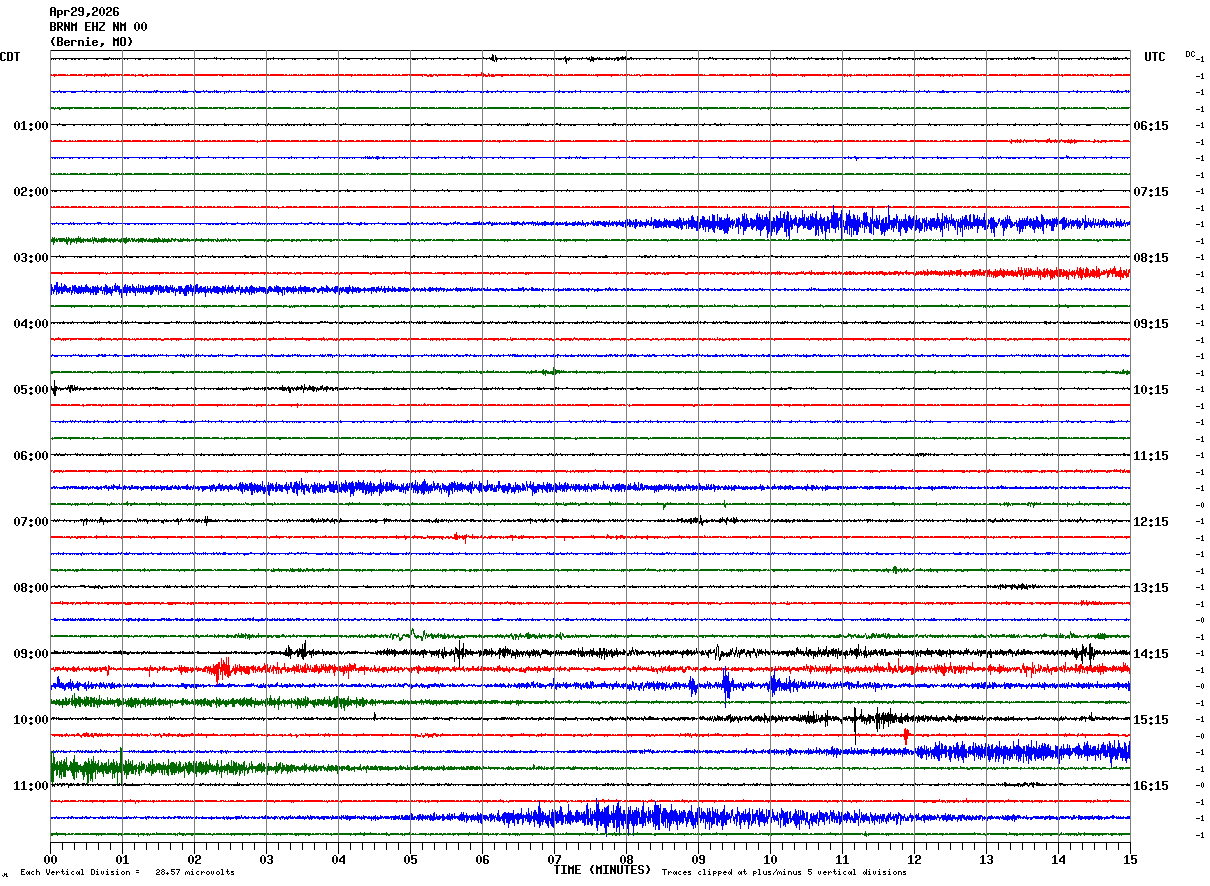Select the 07:00 CDT time label
The height and width of the screenshot is (886, 1210).
[31, 522]
